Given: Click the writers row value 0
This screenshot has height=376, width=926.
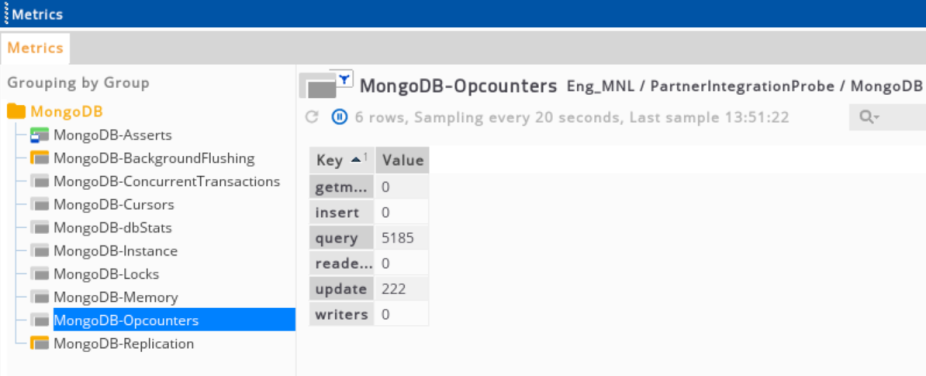Looking at the screenshot, I should coord(402,314).
